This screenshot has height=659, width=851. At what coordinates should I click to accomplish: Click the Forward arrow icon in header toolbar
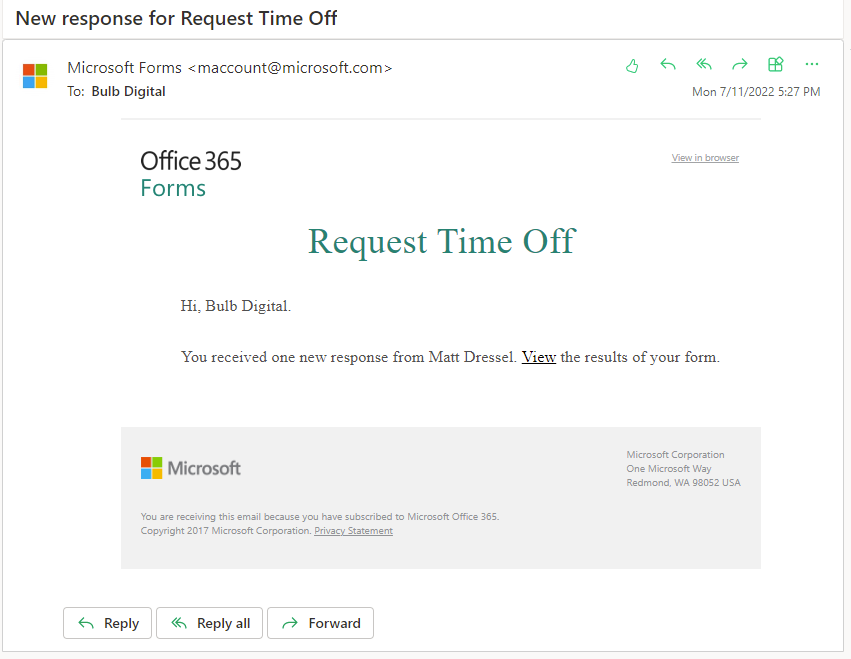click(x=740, y=65)
